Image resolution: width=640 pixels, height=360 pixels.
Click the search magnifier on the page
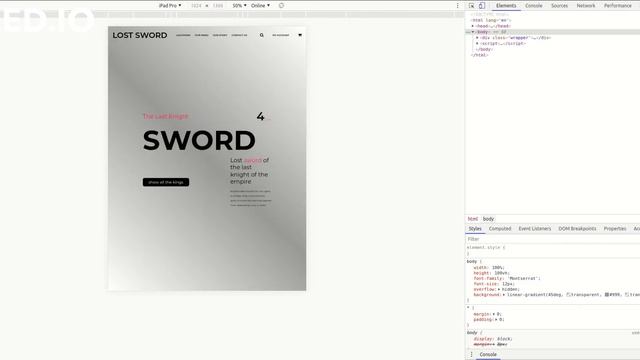pyautogui.click(x=262, y=35)
